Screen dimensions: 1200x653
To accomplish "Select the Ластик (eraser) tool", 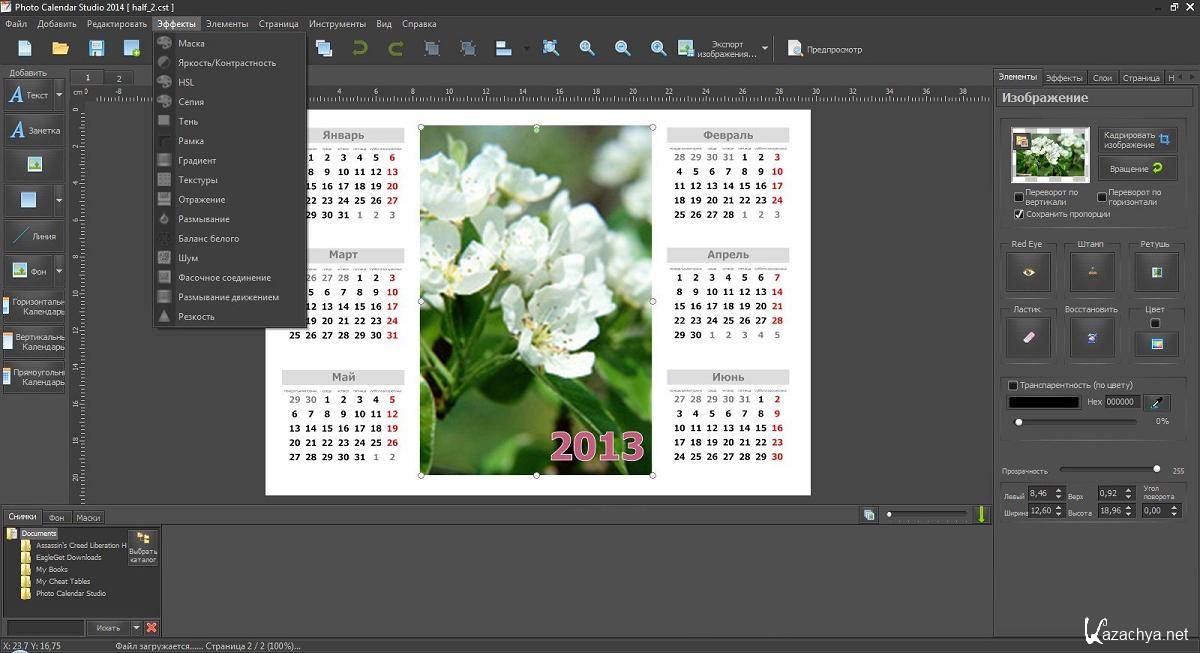I will tap(1028, 339).
